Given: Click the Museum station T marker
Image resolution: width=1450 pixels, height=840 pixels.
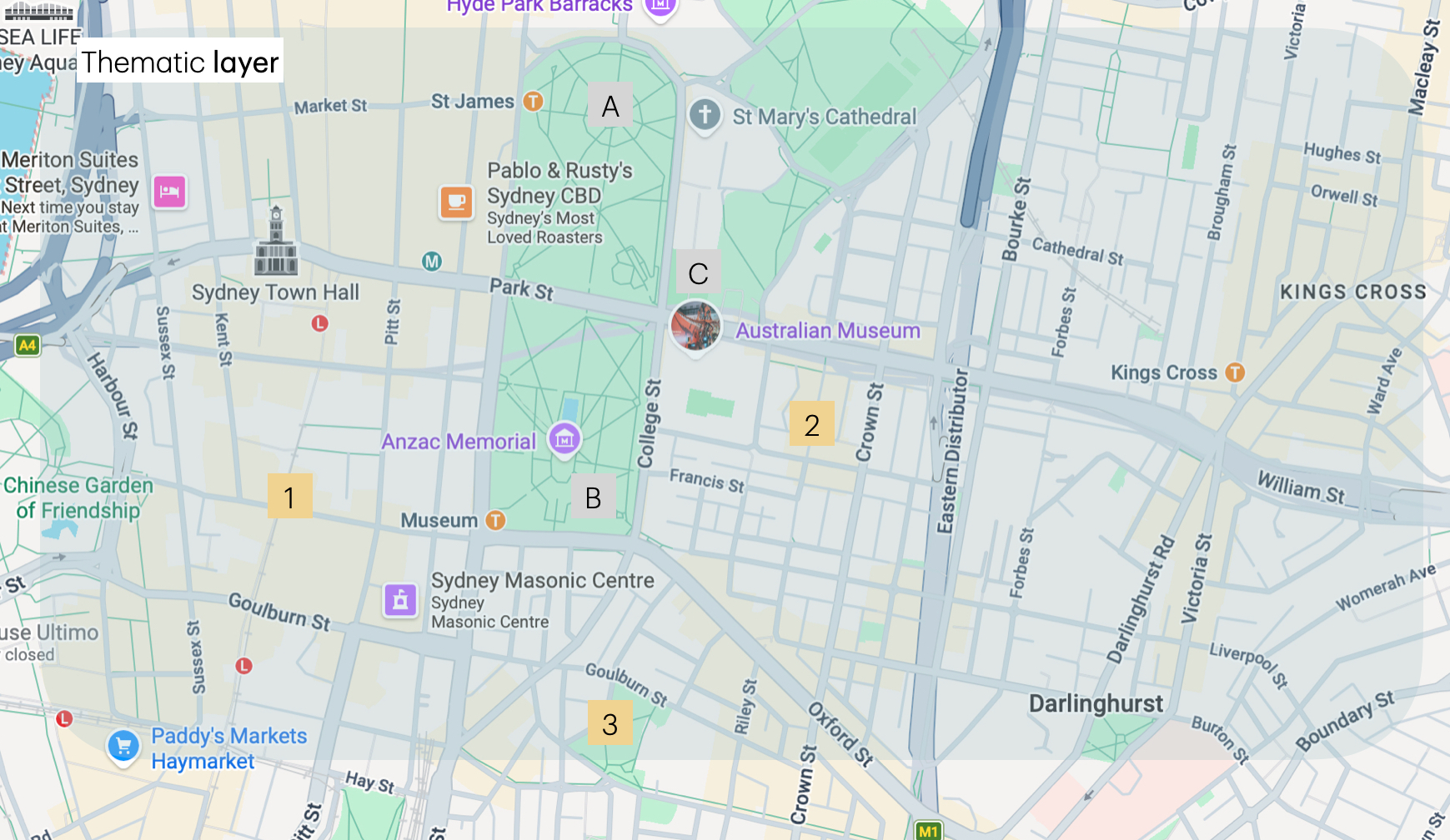Looking at the screenshot, I should [495, 520].
